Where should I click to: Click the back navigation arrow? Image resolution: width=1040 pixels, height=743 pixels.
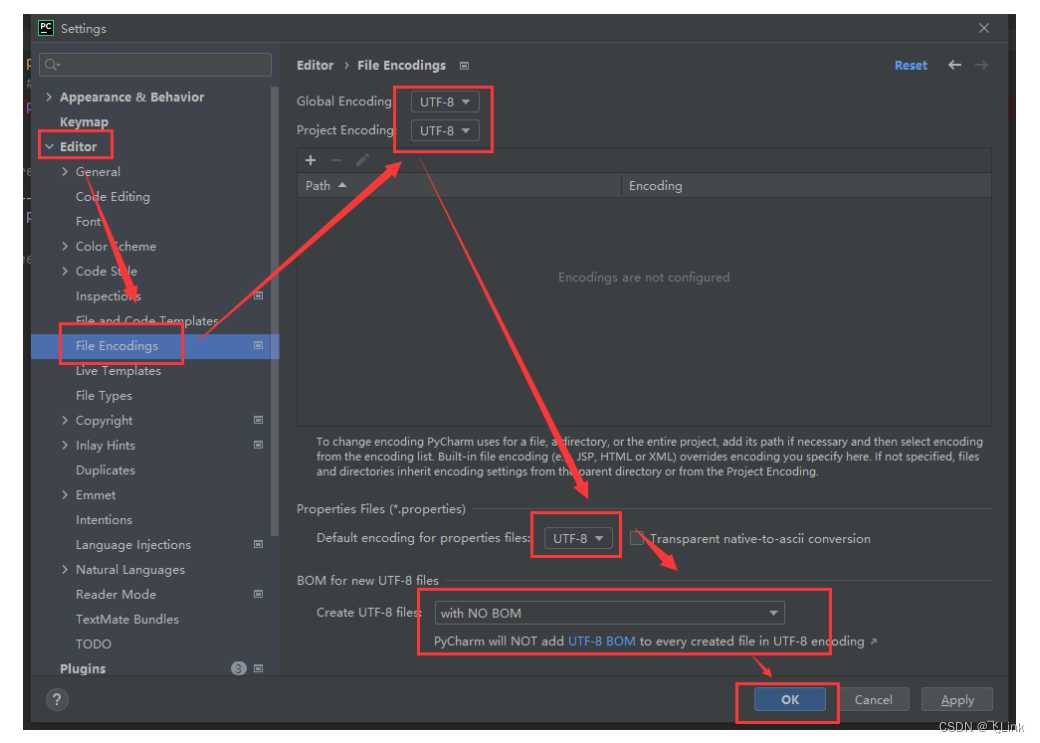click(x=954, y=65)
